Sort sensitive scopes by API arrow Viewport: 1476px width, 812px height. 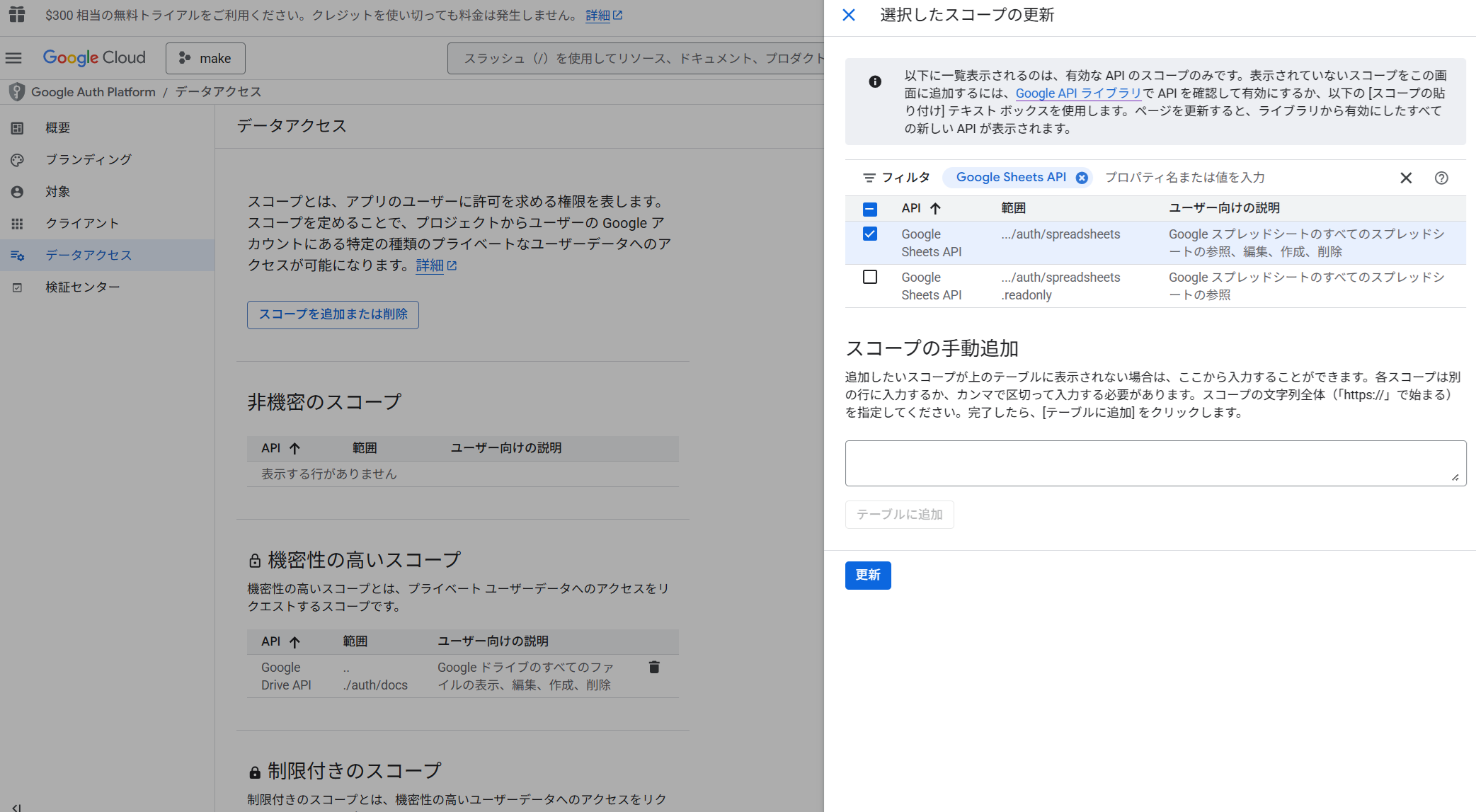point(294,641)
